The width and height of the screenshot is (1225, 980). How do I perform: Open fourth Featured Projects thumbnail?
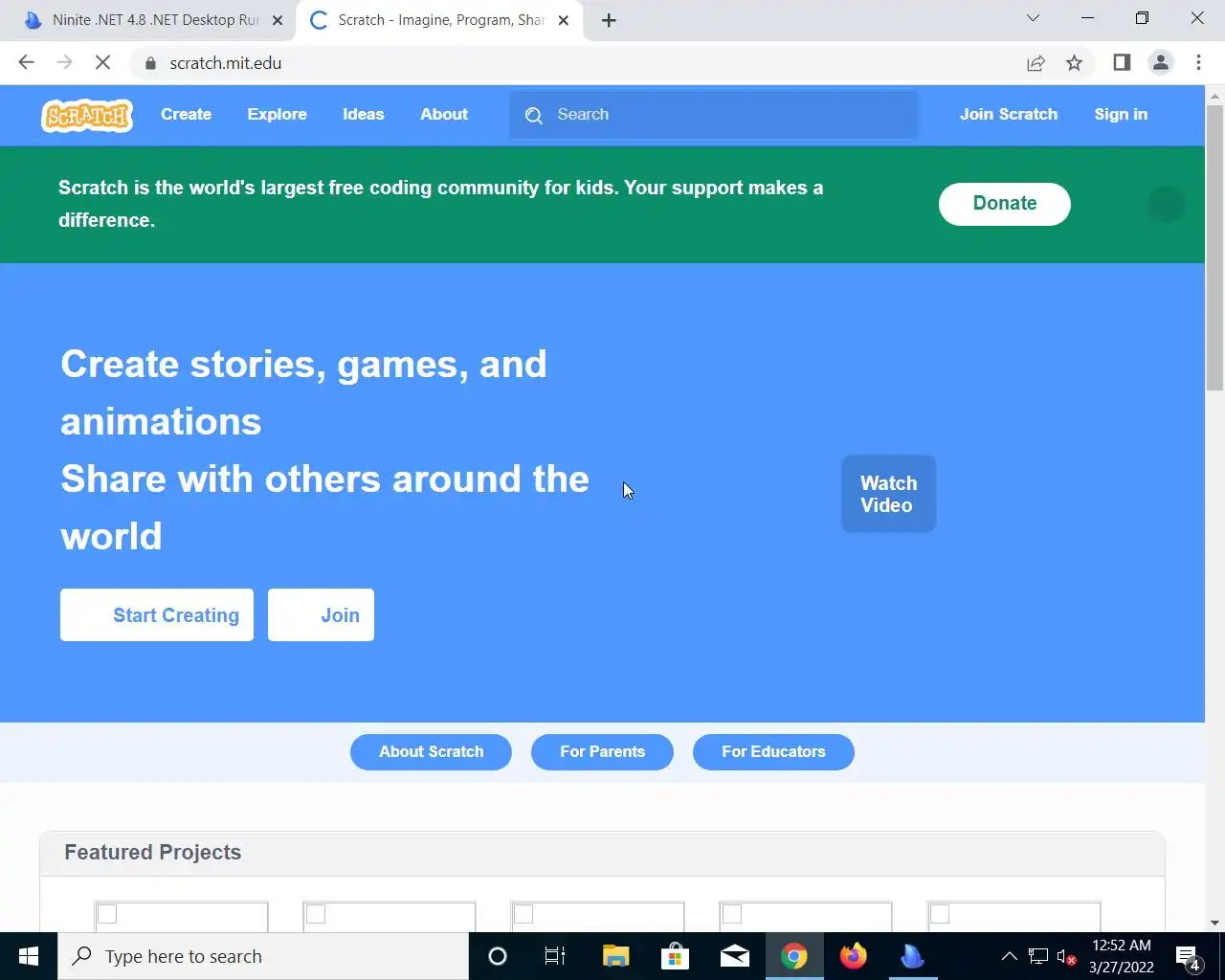(806, 916)
